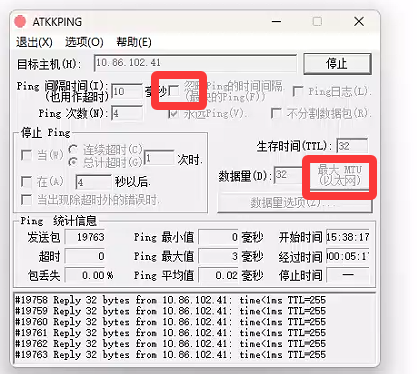The width and height of the screenshot is (417, 374).
Task: Click the 停止时间 value field
Action: click(348, 275)
